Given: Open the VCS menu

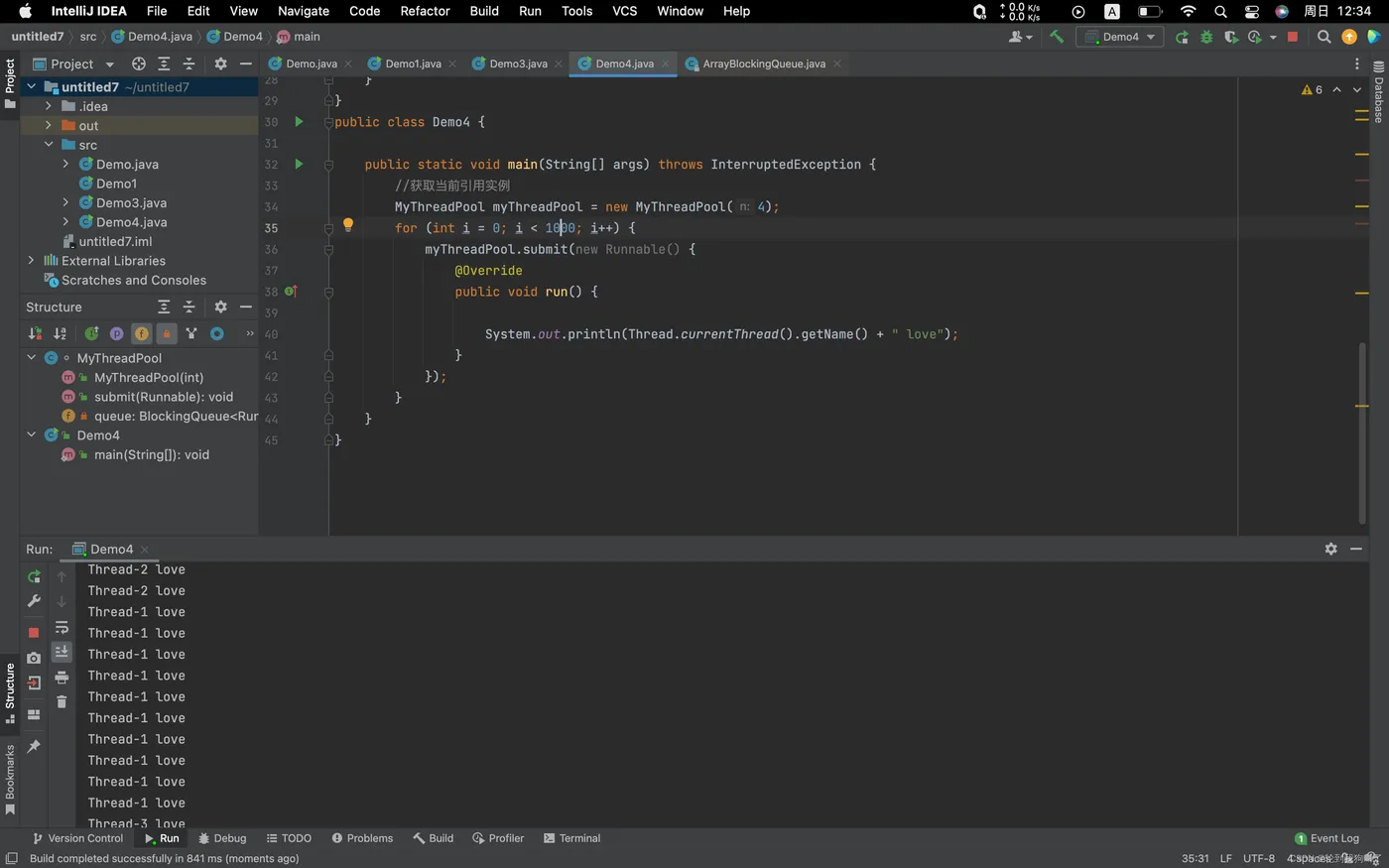Looking at the screenshot, I should 625,11.
